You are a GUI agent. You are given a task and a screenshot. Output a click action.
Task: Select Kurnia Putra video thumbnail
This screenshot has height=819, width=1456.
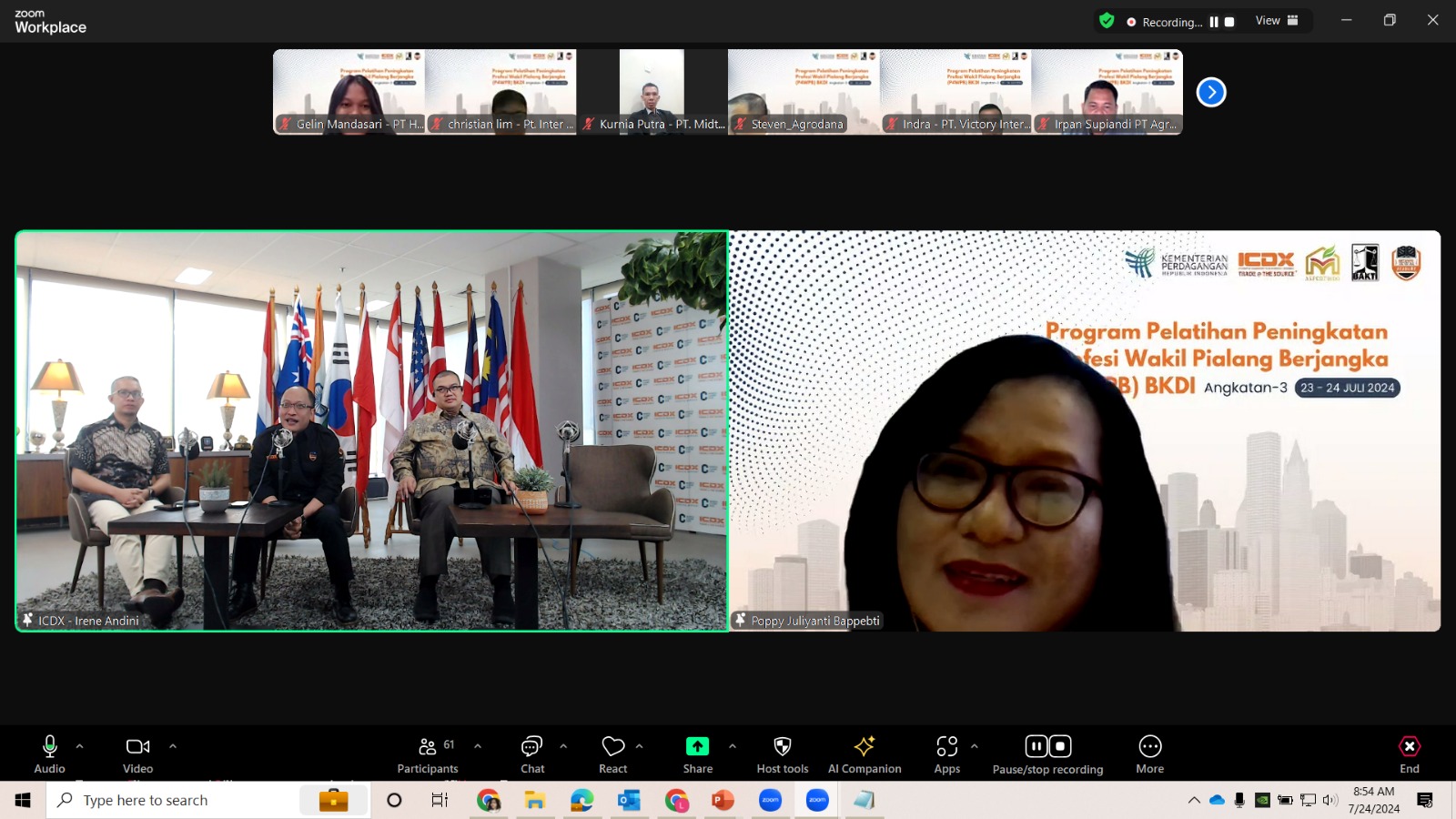(652, 91)
